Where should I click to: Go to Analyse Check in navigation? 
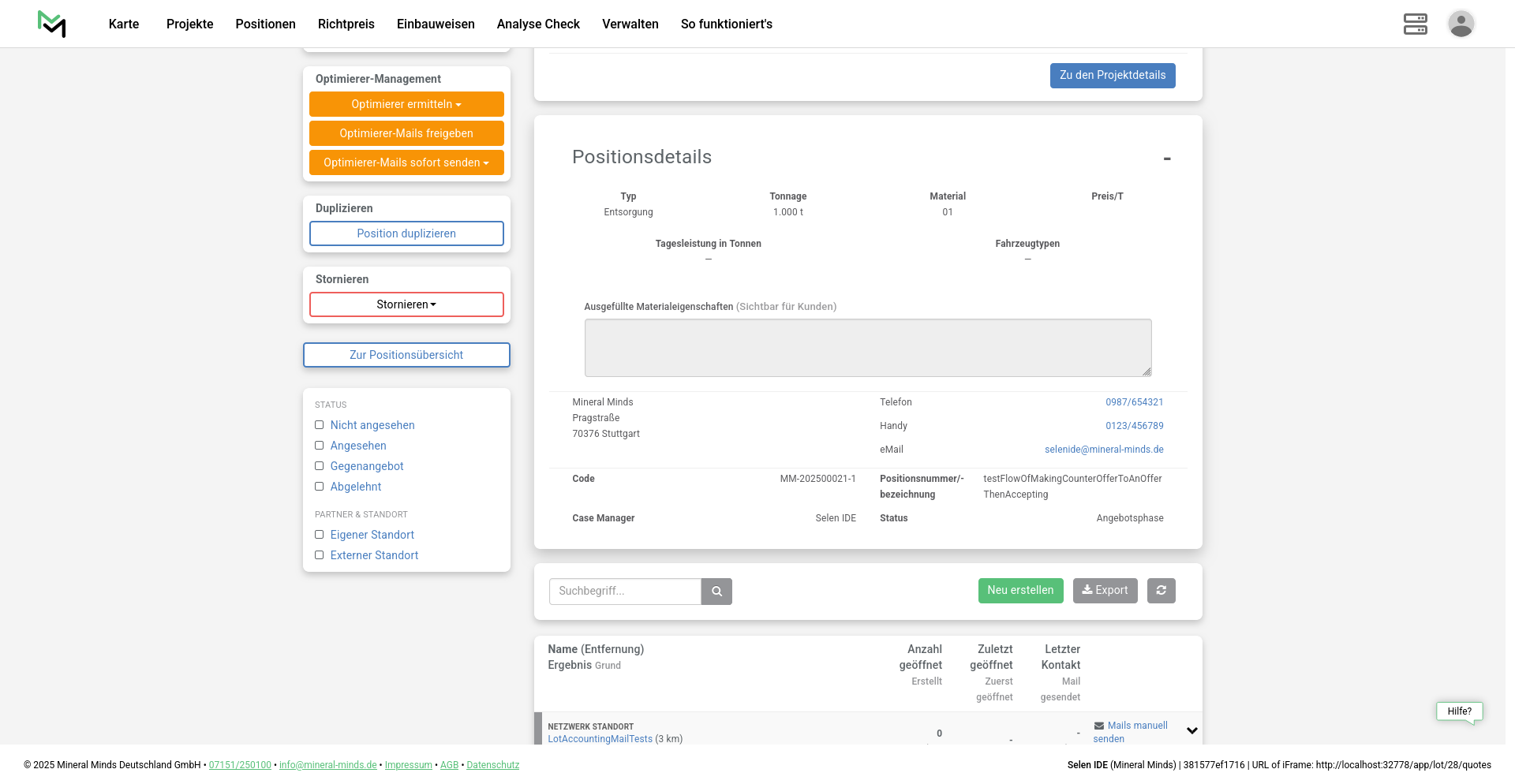pos(538,24)
